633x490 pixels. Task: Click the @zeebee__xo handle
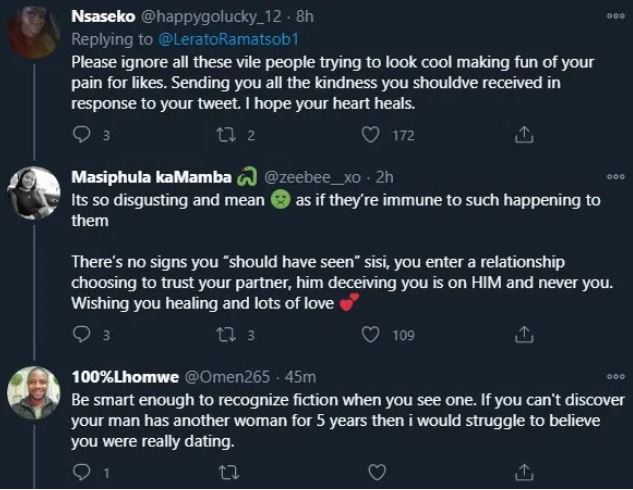tap(312, 178)
